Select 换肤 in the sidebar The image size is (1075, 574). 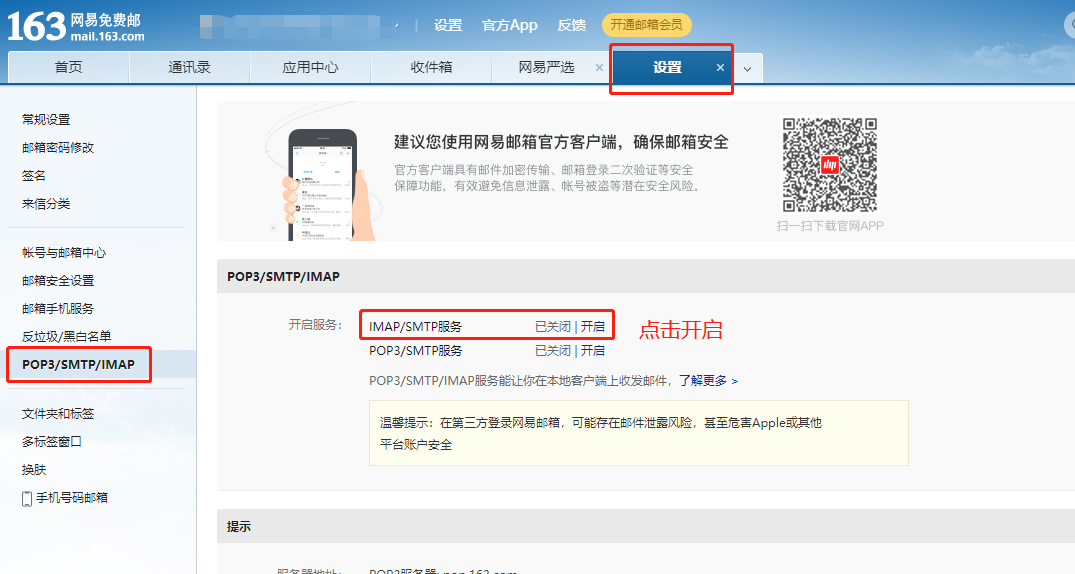(x=34, y=470)
